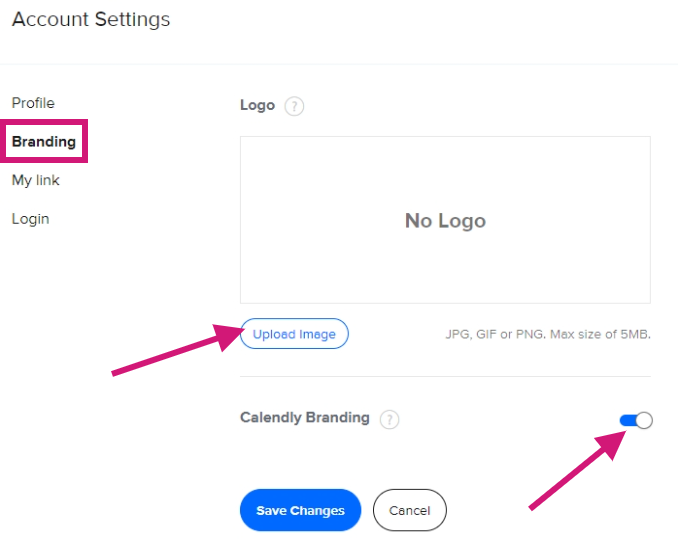Image resolution: width=678 pixels, height=539 pixels.
Task: Click the Calendly Branding label text
Action: (x=305, y=418)
